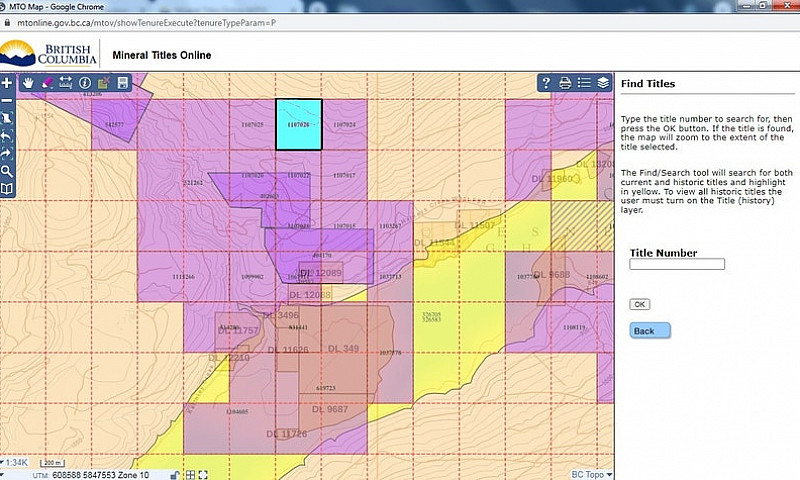Select the eraser clear-markup tool
800x480 pixels.
click(47, 83)
